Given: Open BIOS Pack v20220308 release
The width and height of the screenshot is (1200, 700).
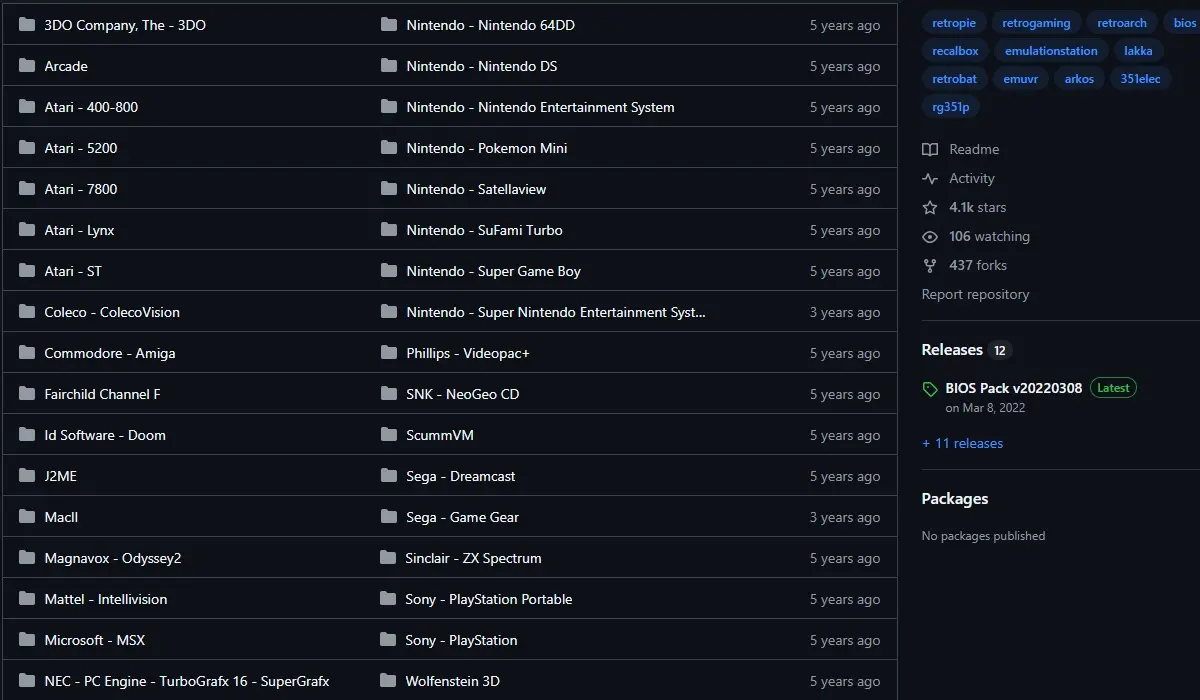Looking at the screenshot, I should [1013, 388].
